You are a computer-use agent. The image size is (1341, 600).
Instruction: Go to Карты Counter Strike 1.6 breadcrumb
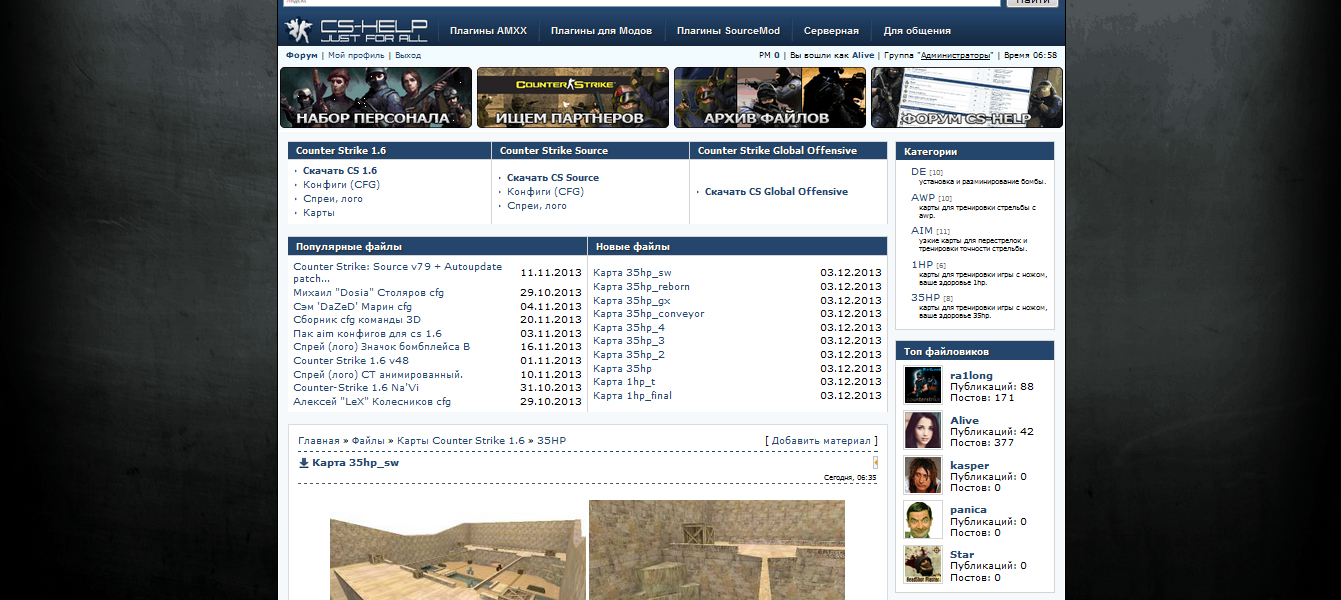[460, 441]
